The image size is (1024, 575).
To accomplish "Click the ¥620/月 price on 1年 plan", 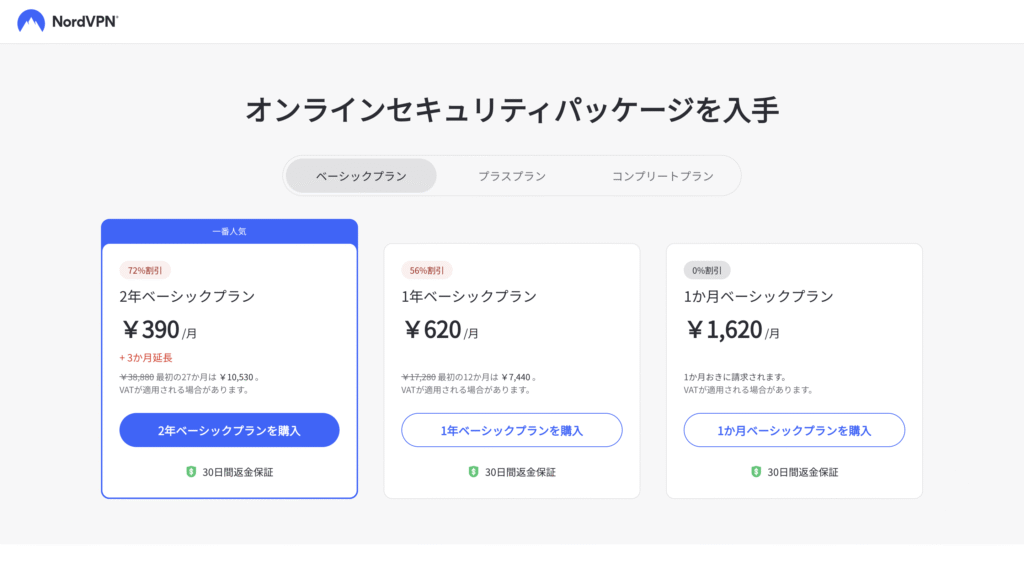I will (441, 330).
